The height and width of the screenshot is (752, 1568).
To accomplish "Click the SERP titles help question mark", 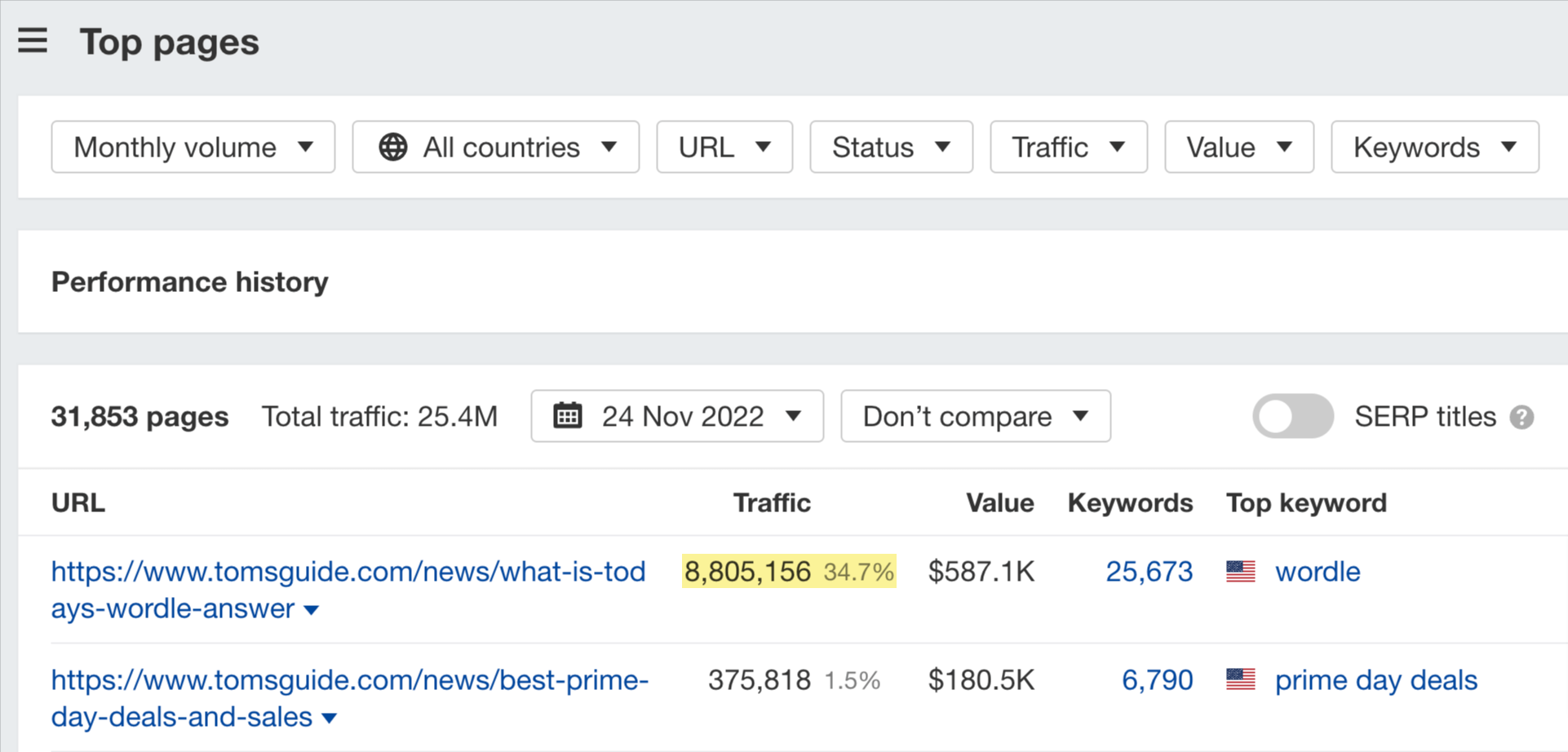I will click(x=1522, y=417).
